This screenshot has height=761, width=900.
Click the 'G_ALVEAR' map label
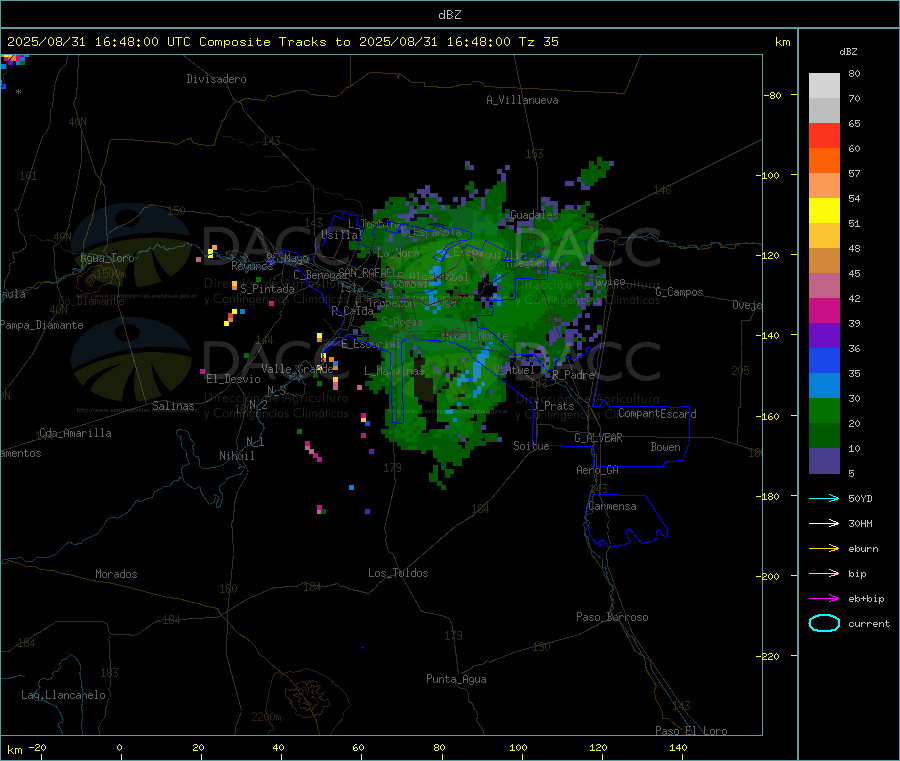[598, 438]
